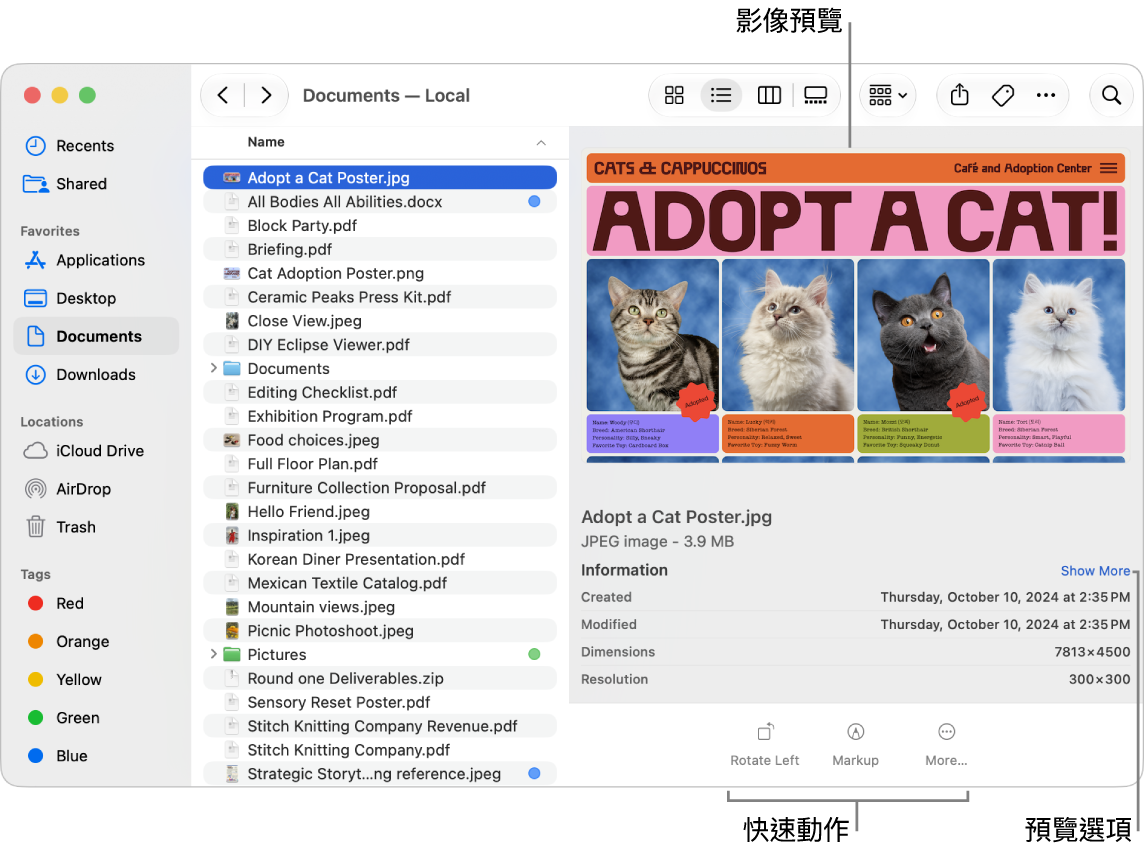
Task: Click Show More in Information section
Action: pyautogui.click(x=1095, y=571)
